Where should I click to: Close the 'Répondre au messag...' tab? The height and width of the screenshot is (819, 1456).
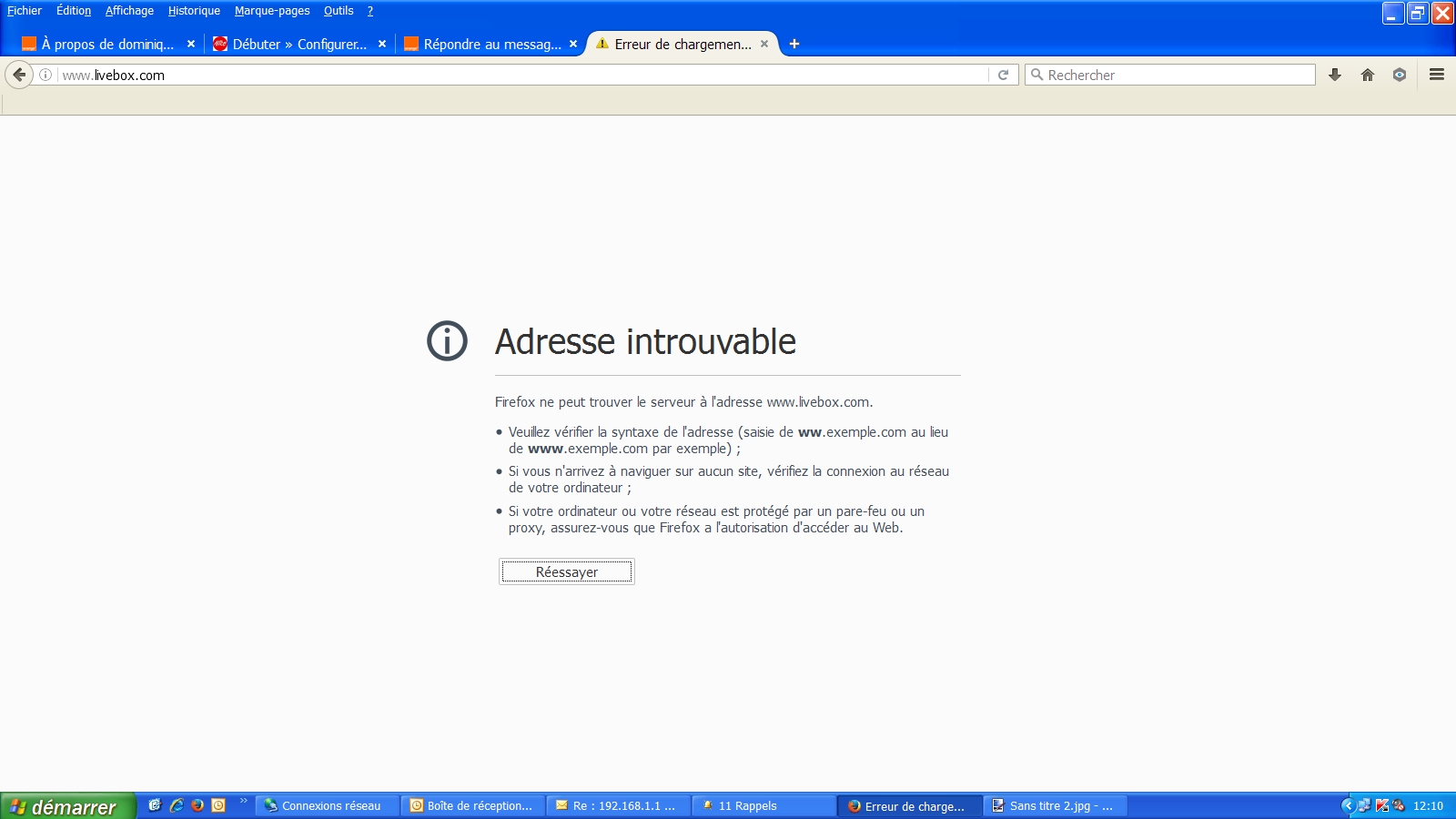pyautogui.click(x=573, y=44)
